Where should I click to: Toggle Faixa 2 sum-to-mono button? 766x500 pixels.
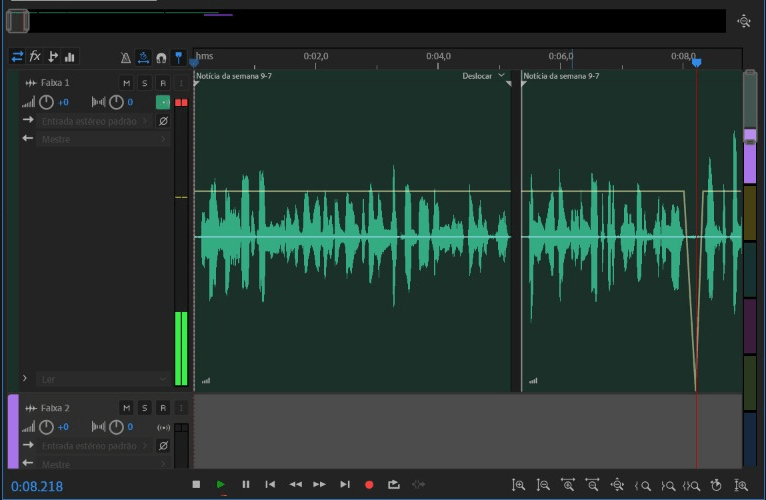pos(163,428)
